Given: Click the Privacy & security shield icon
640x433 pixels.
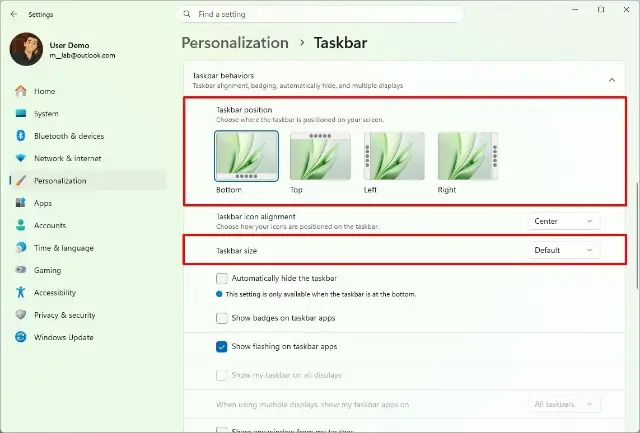Looking at the screenshot, I should 20,315.
